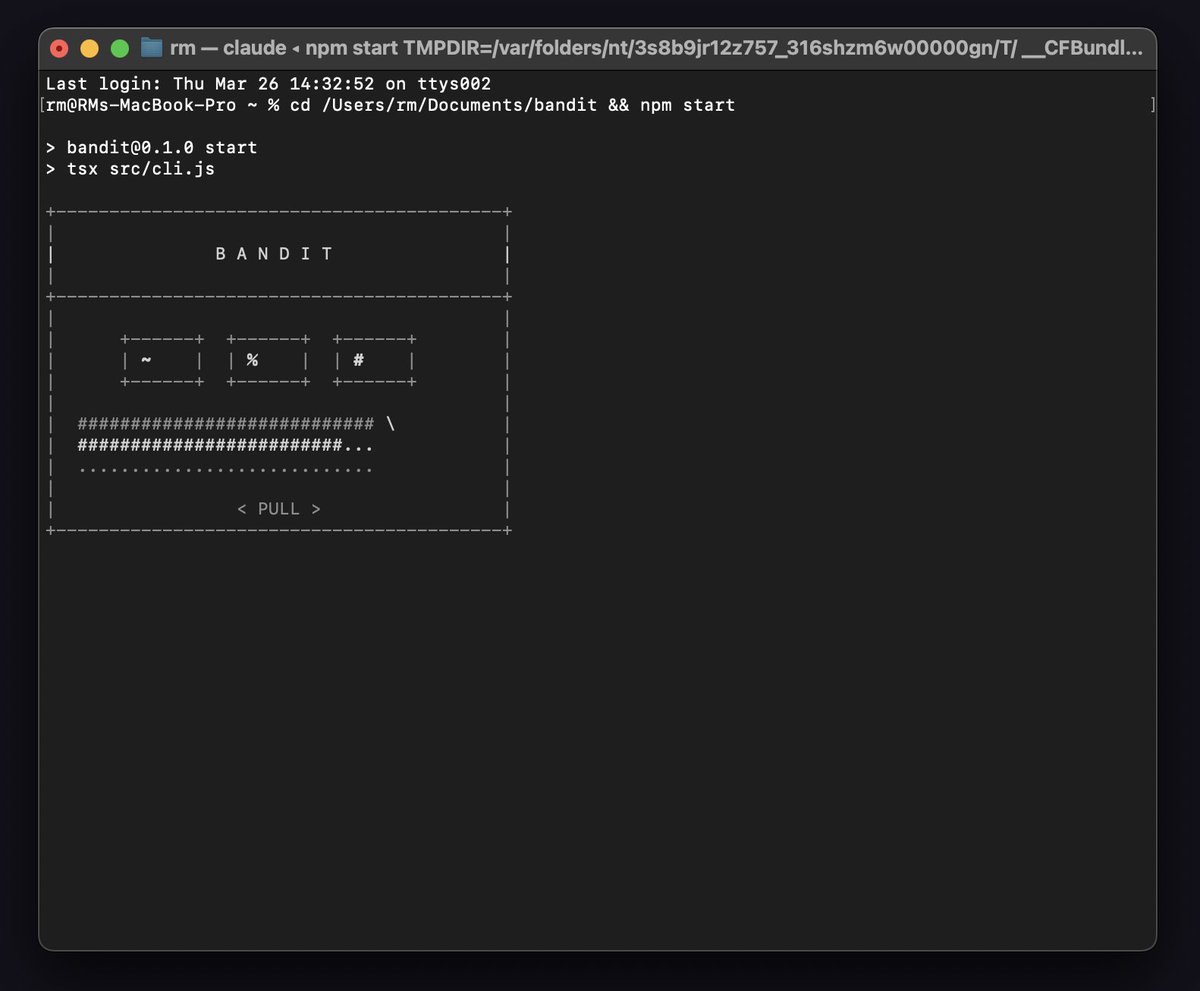
Task: Click the dotted empty progress row
Action: click(x=226, y=467)
